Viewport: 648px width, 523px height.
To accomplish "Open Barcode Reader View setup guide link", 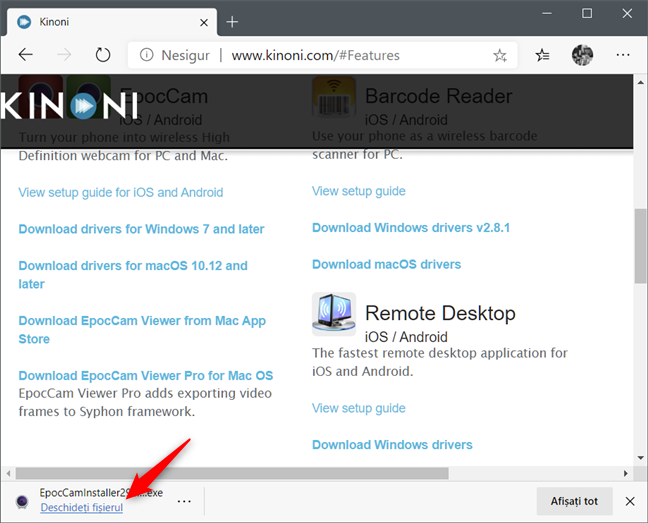I will [359, 191].
